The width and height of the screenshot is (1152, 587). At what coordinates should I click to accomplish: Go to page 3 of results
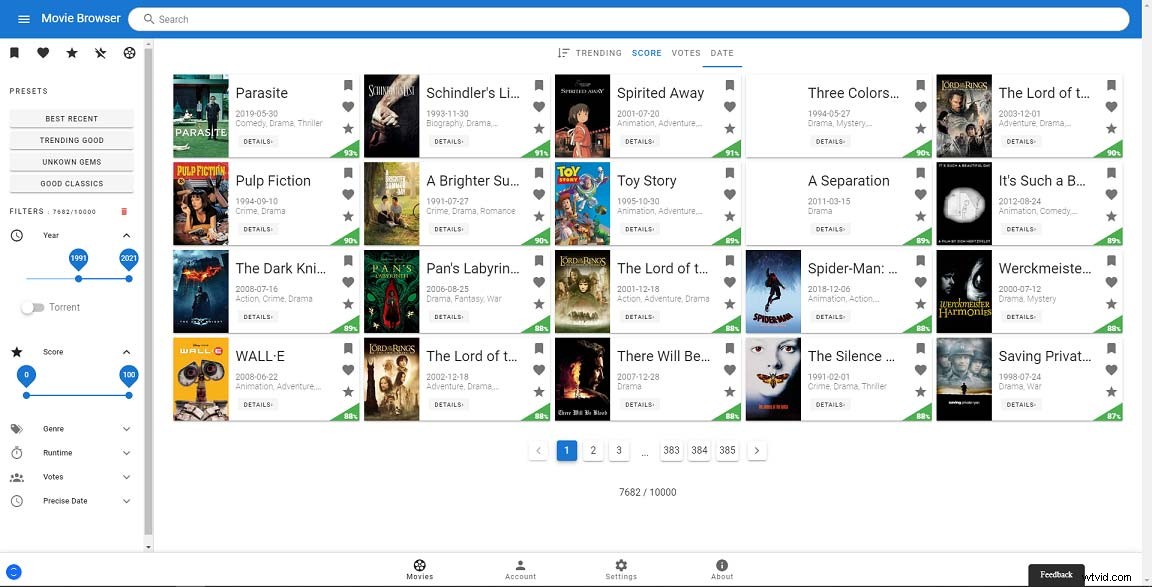point(619,450)
